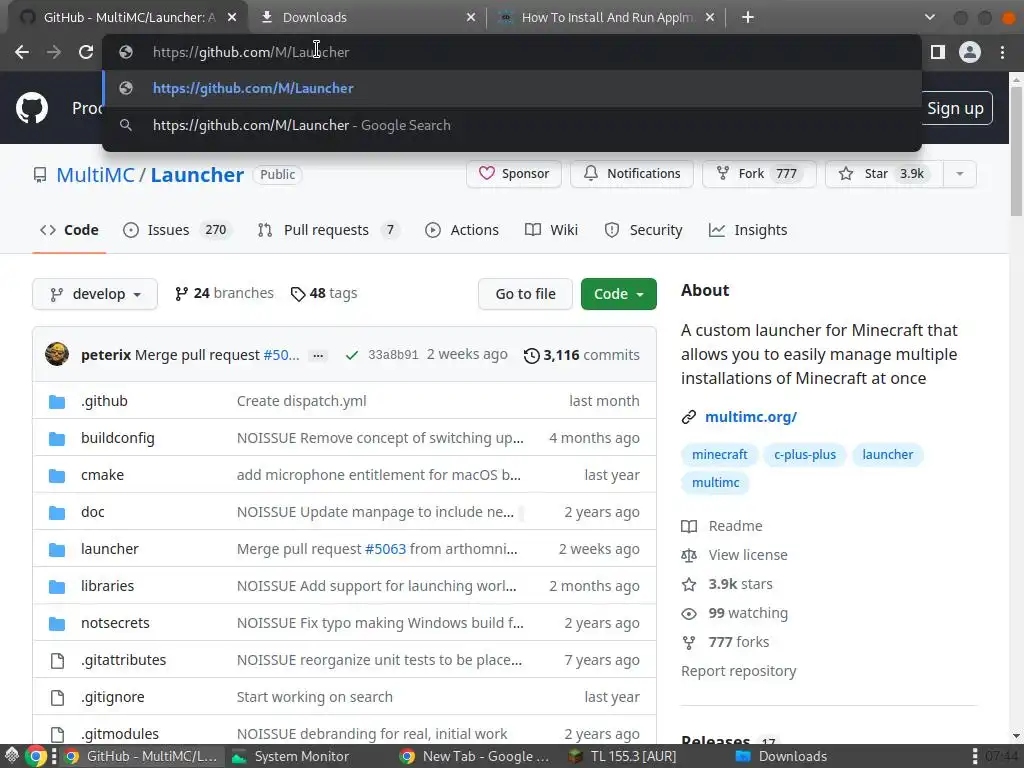Screen dimensions: 1024x768
Task: Close the How To Install tab
Action: [710, 18]
